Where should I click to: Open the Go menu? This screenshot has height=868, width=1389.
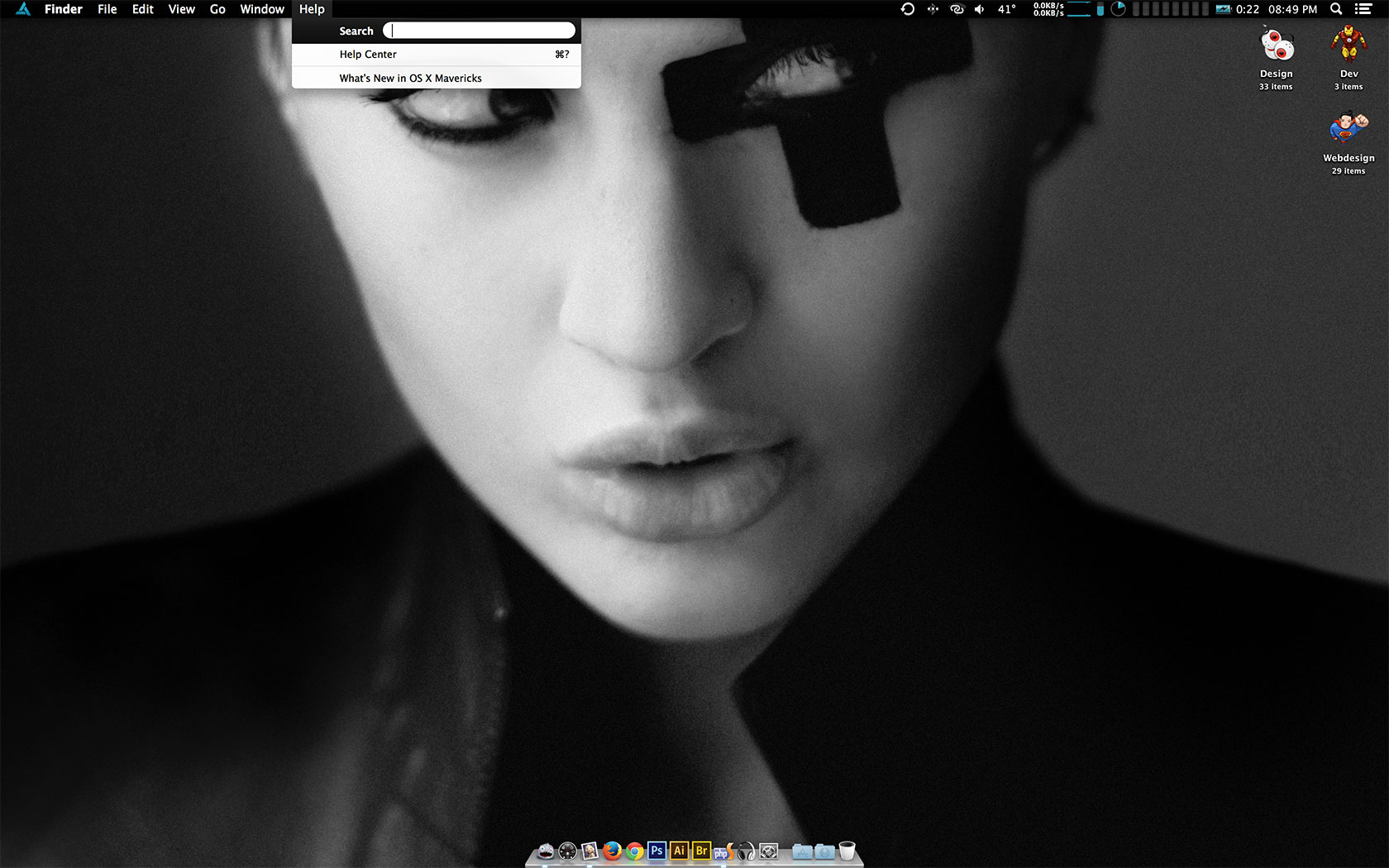point(217,9)
